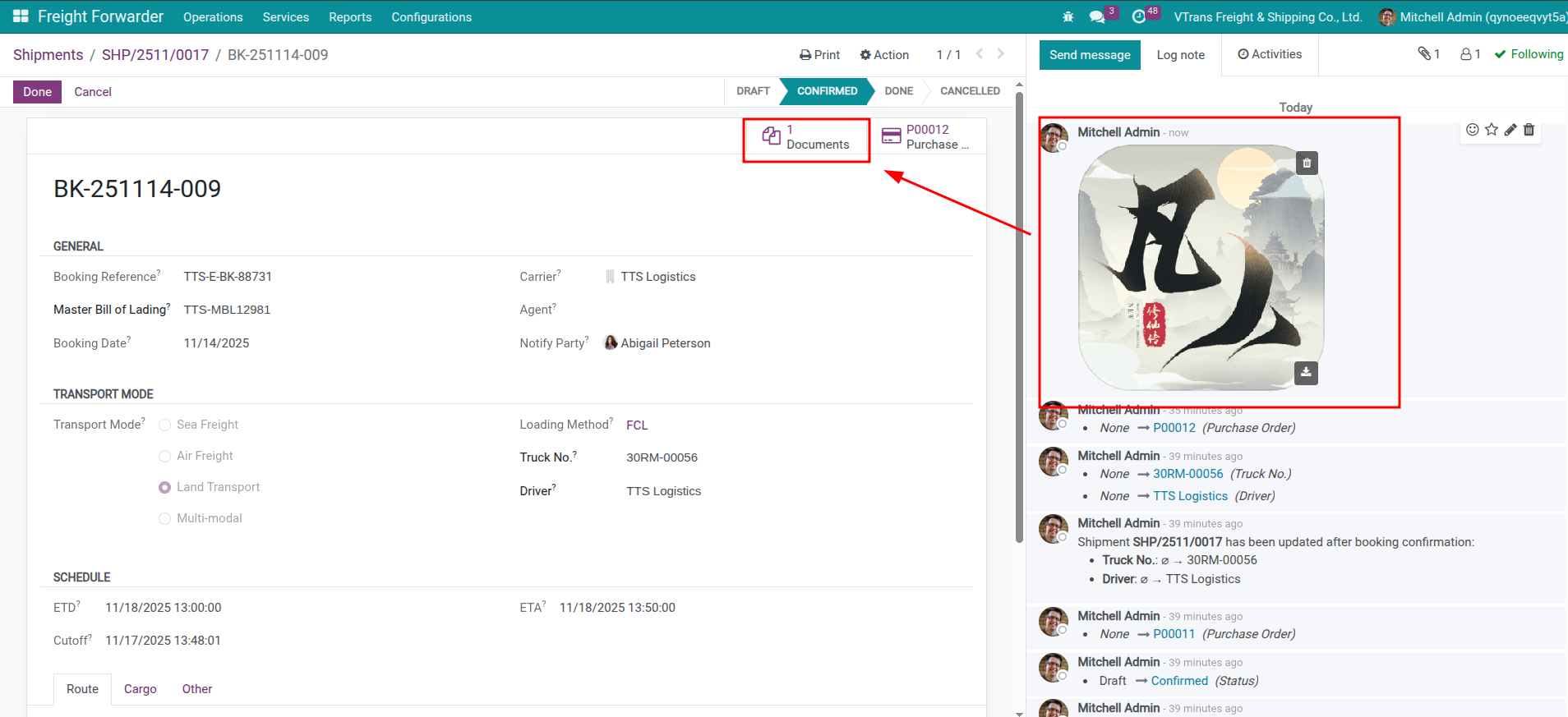This screenshot has width=1568, height=717.
Task: Open the Action dropdown menu
Action: [x=884, y=55]
